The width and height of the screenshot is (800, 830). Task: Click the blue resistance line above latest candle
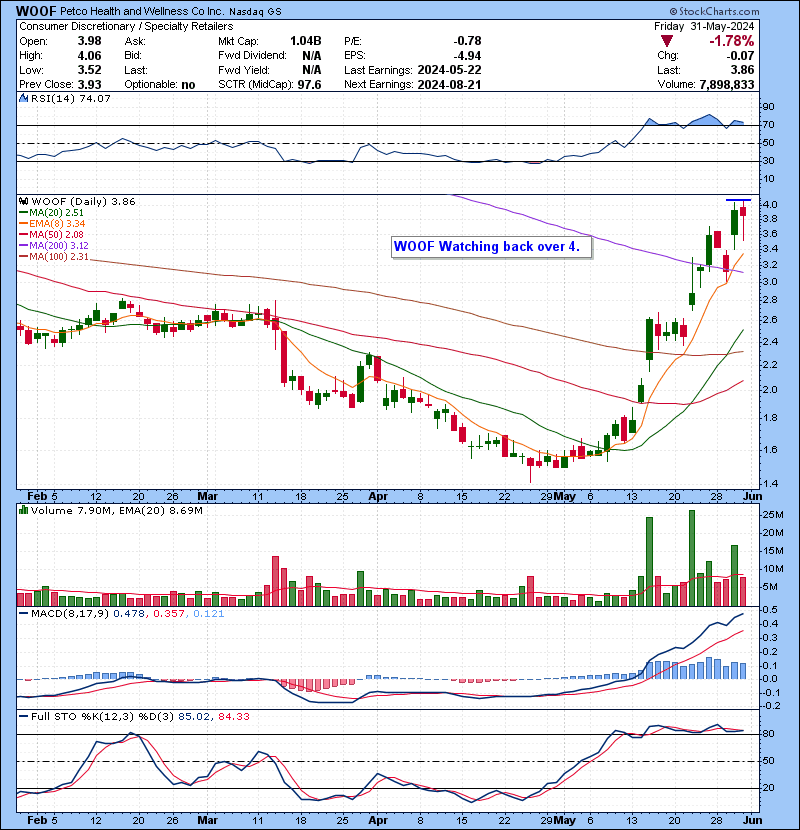[737, 201]
